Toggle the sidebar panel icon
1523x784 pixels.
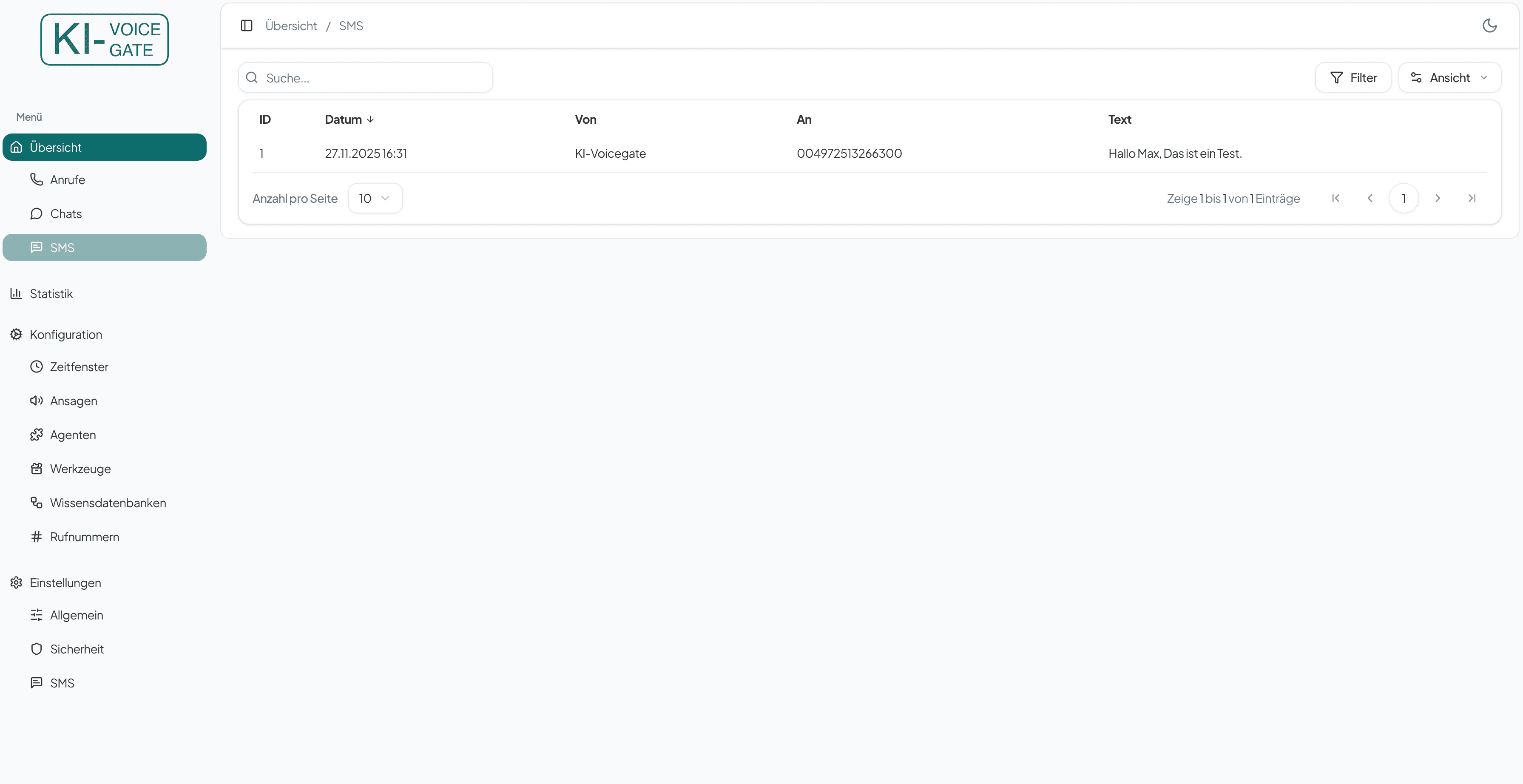247,26
